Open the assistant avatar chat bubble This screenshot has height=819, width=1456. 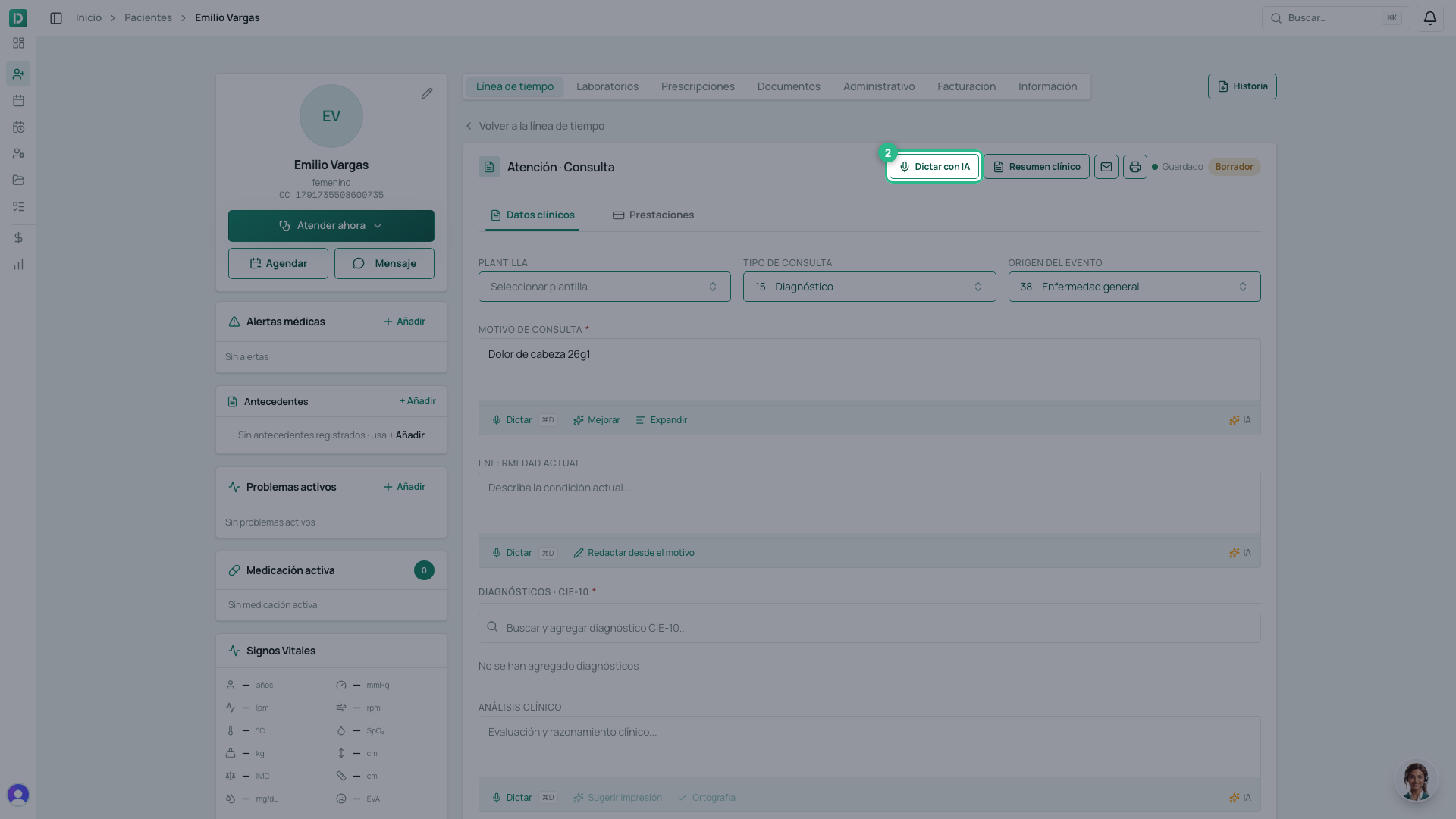(1416, 781)
